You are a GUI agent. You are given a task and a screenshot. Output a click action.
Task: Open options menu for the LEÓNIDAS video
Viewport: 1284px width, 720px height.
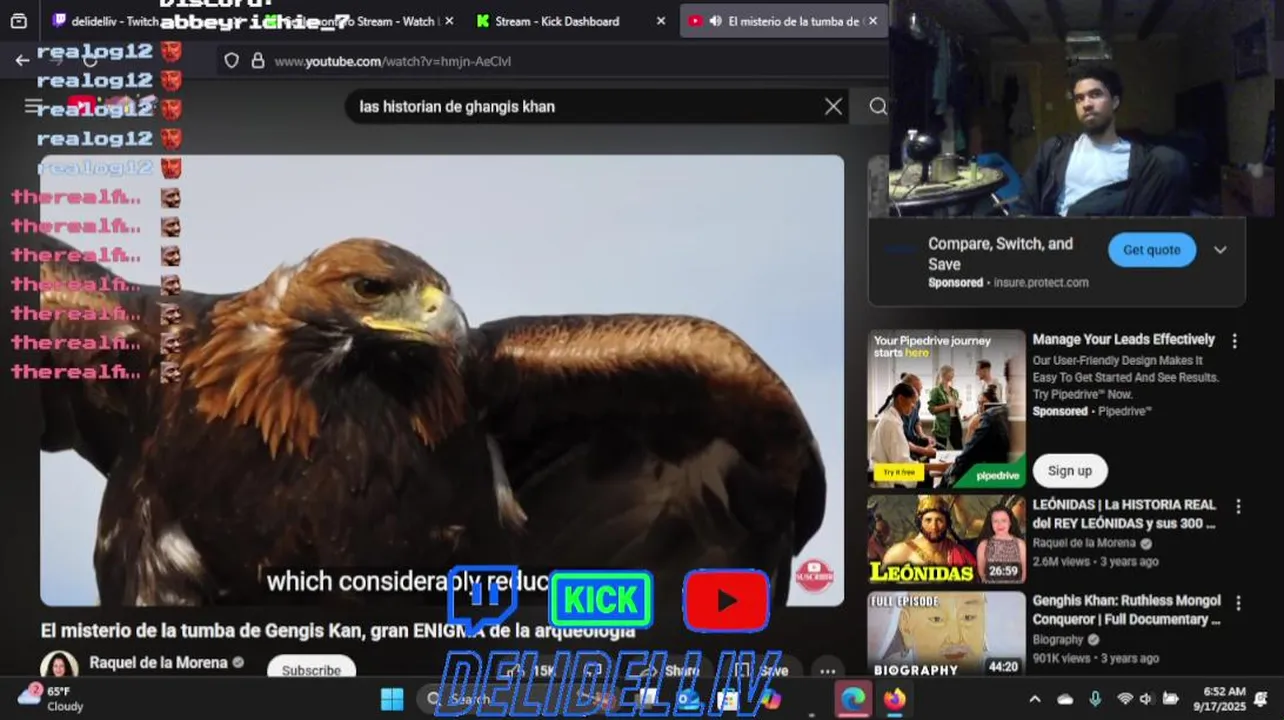coord(1238,507)
